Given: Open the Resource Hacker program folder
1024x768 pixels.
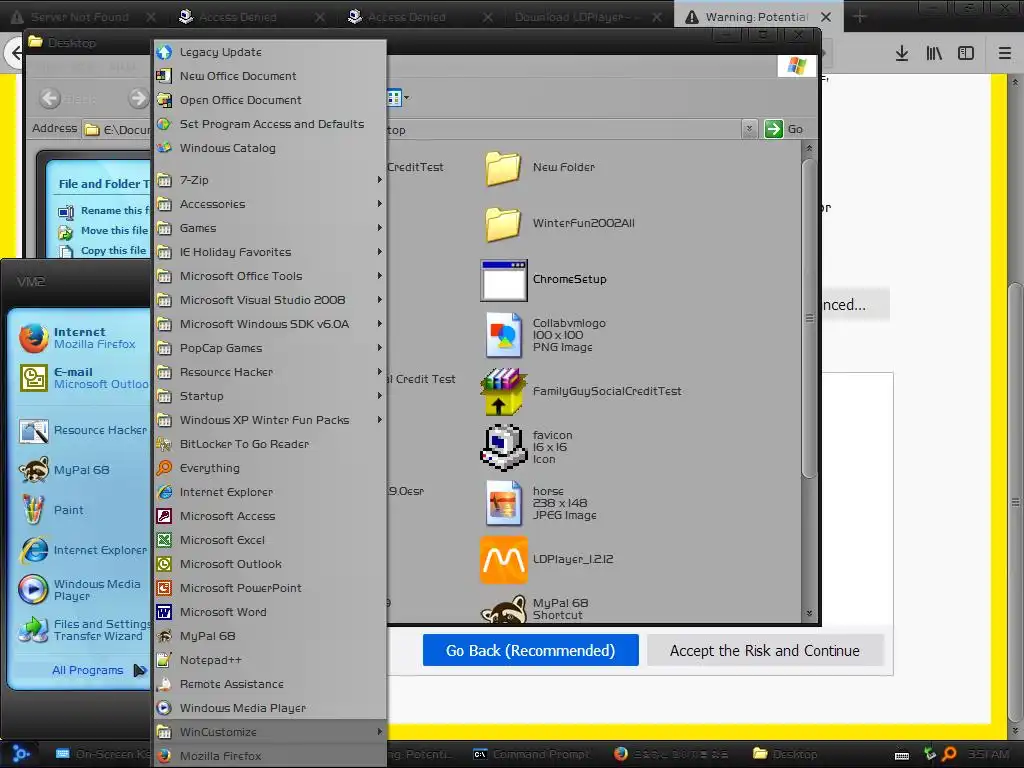Looking at the screenshot, I should [270, 372].
